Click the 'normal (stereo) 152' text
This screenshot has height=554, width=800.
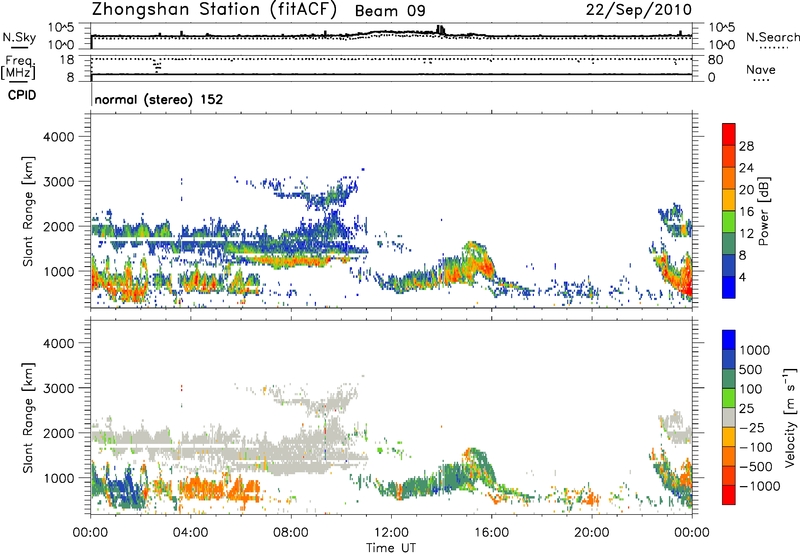(x=159, y=99)
